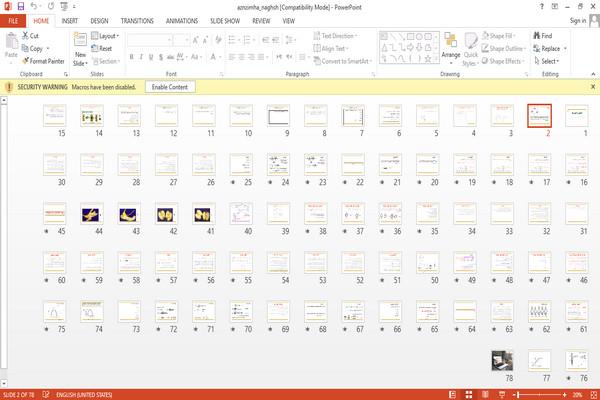Toggle text Shadow formatting
This screenshot has width=600, height=400.
[x=161, y=57]
